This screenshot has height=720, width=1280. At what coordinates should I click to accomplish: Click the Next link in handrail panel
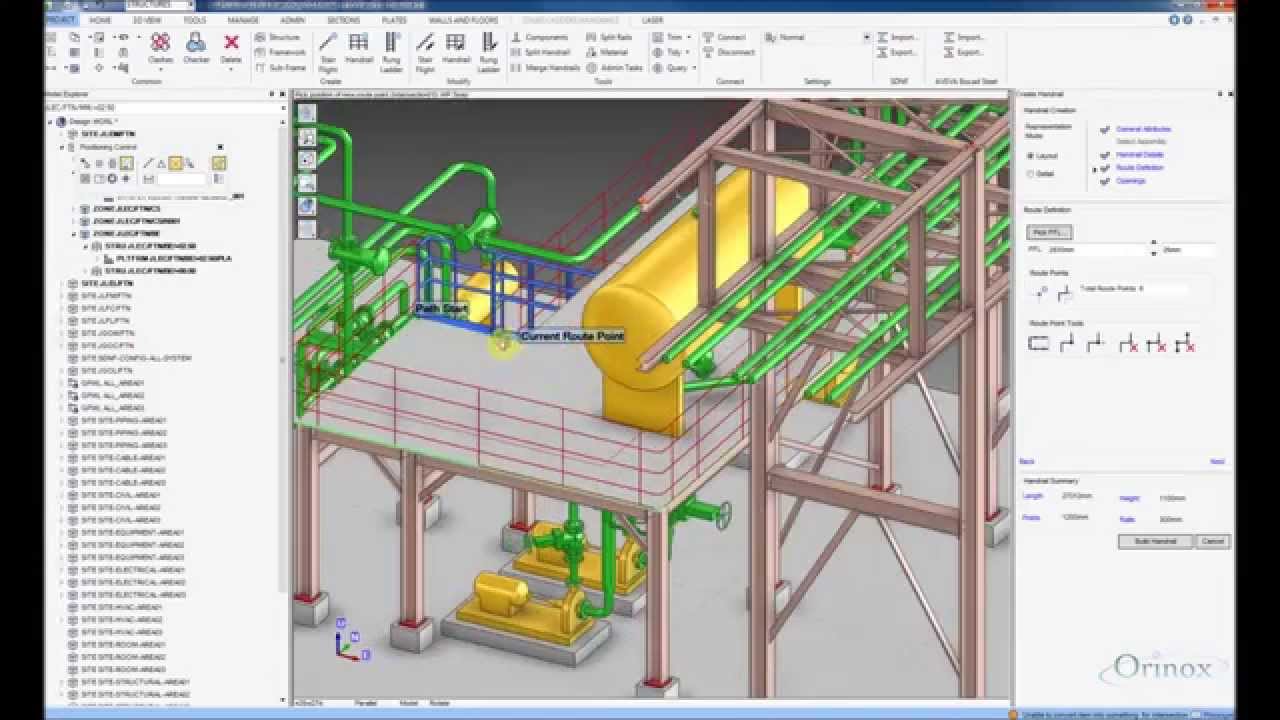click(x=1217, y=462)
